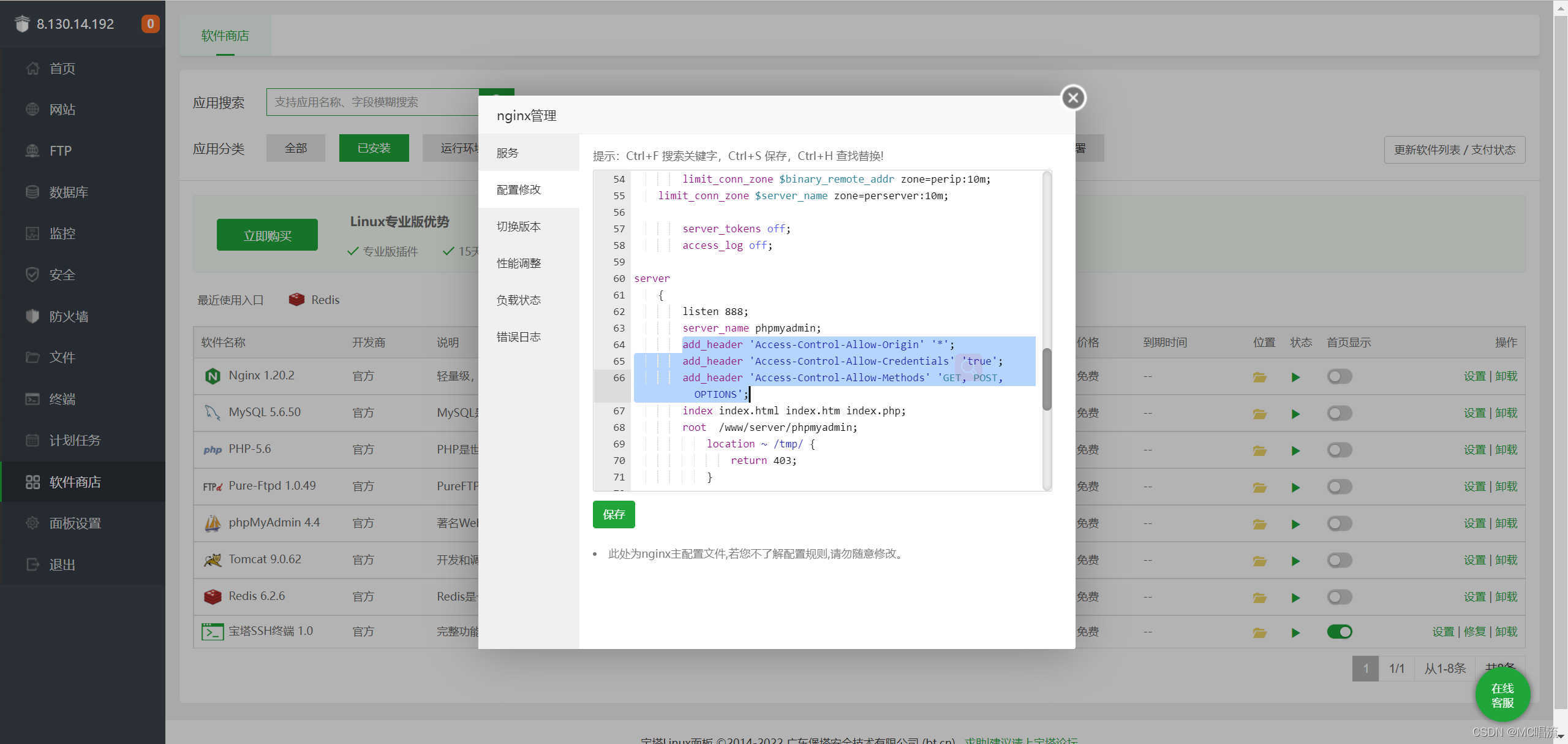Open the Firewall sidebar icon item
This screenshot has height=744, width=1568.
(x=32, y=316)
